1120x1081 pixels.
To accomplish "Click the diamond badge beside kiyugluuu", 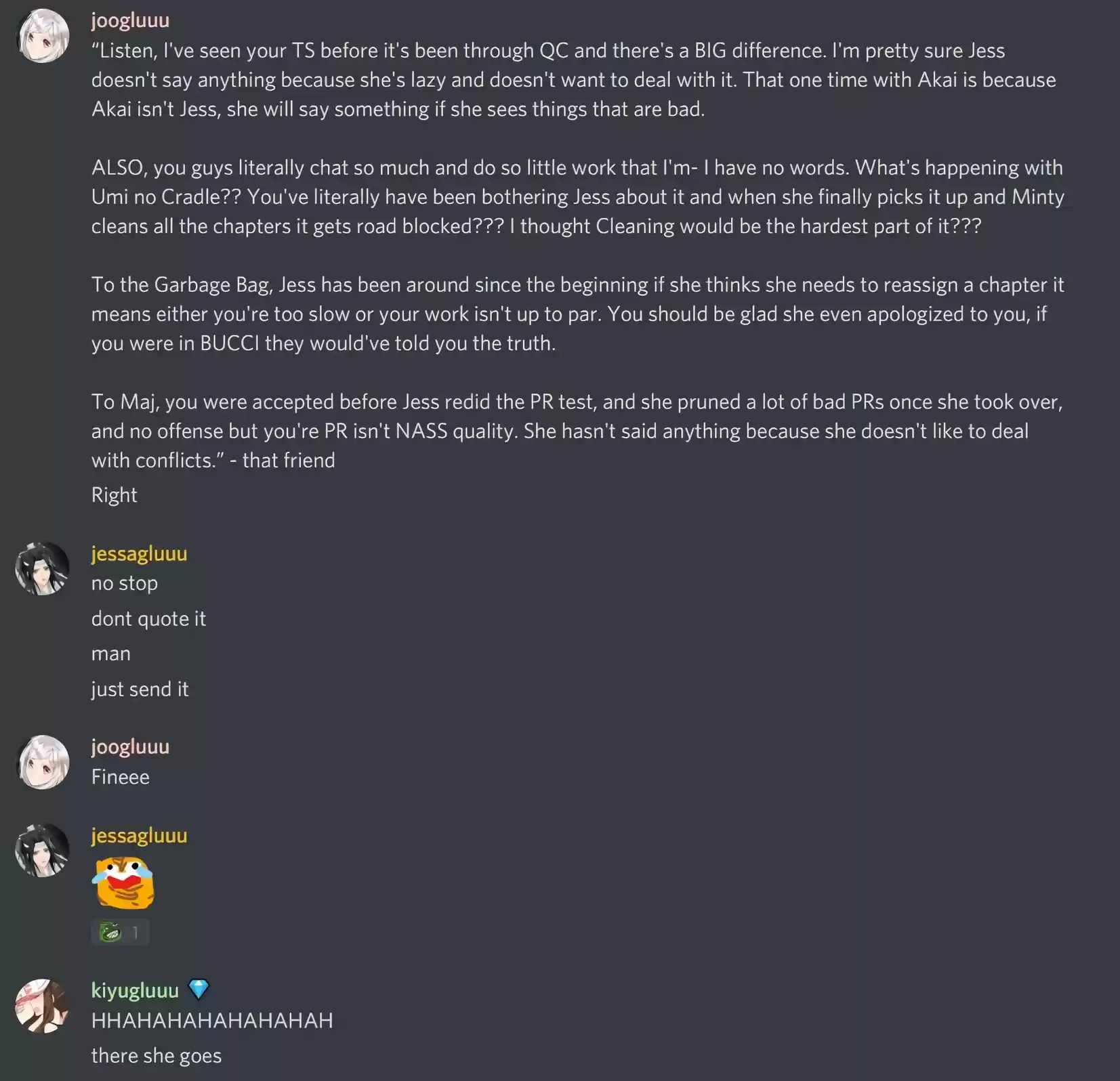I will (x=199, y=990).
